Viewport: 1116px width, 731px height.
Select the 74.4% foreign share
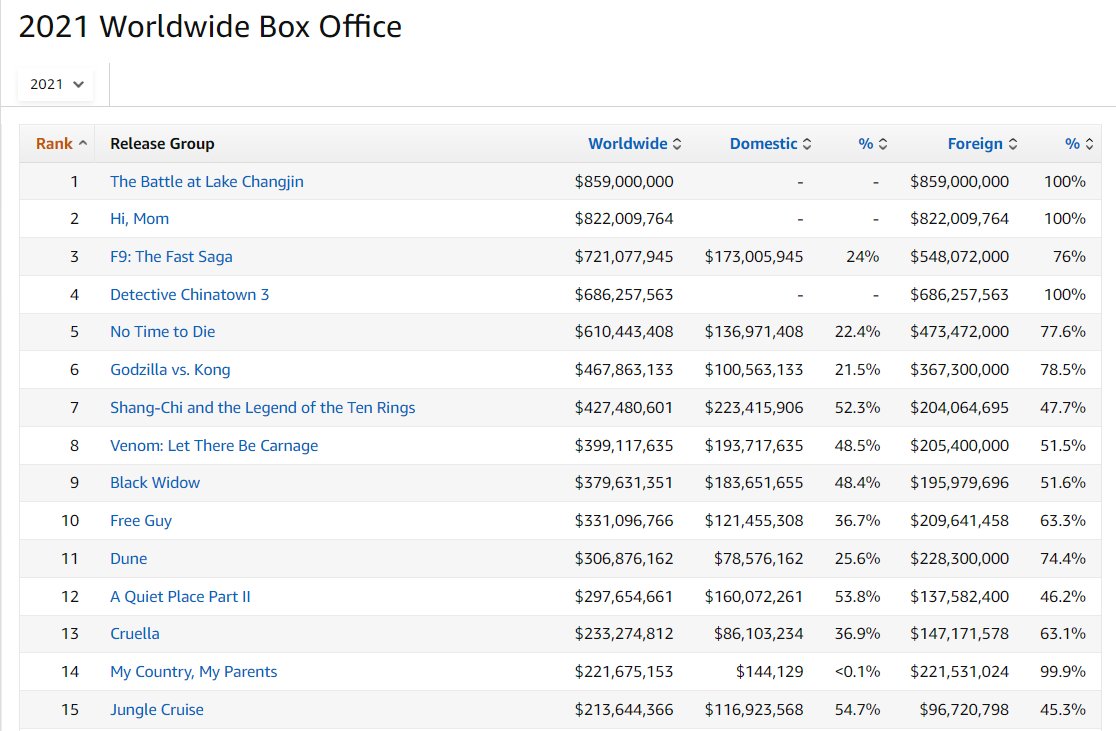click(1063, 559)
